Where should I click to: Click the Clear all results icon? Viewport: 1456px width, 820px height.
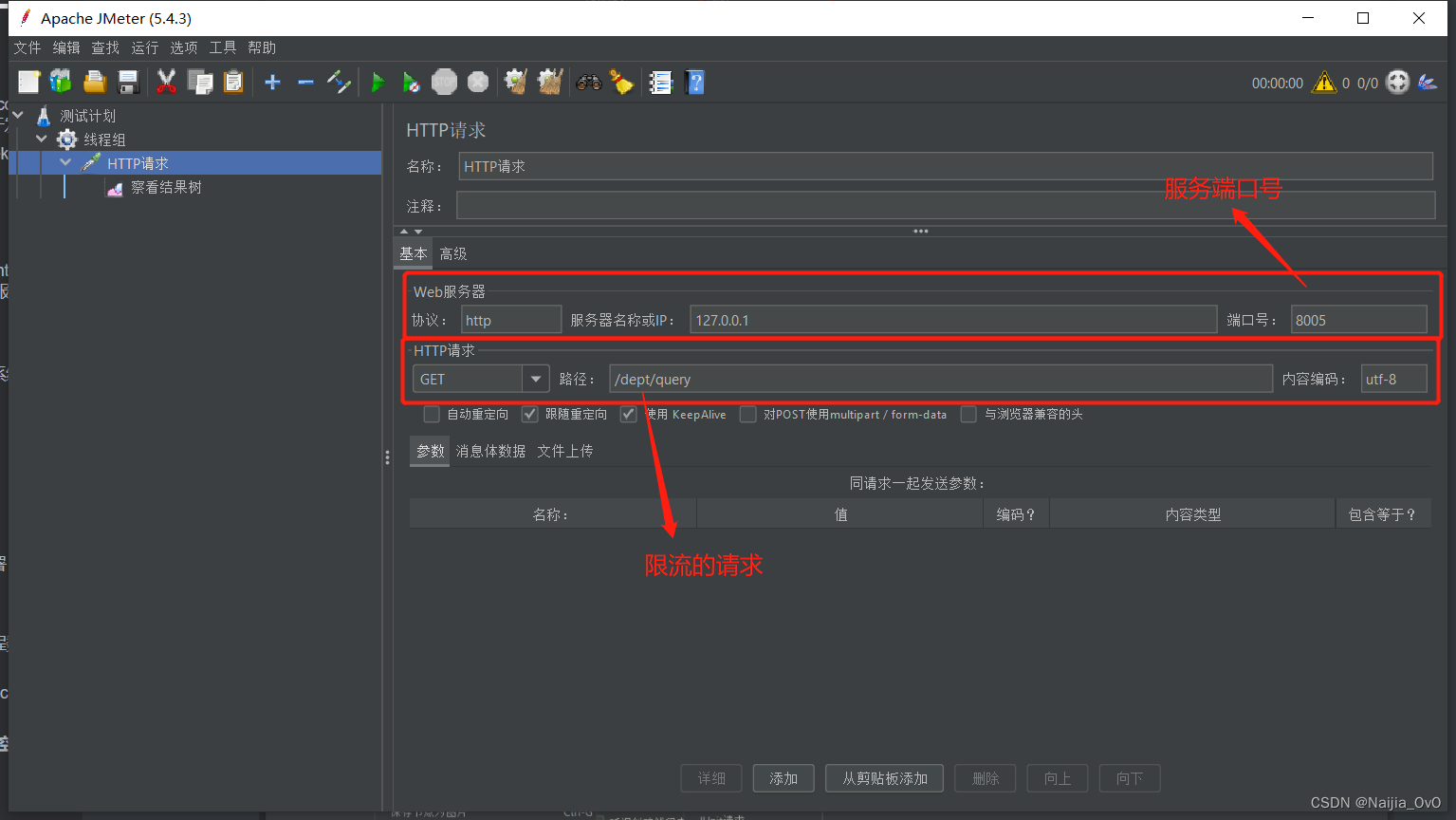pos(550,83)
